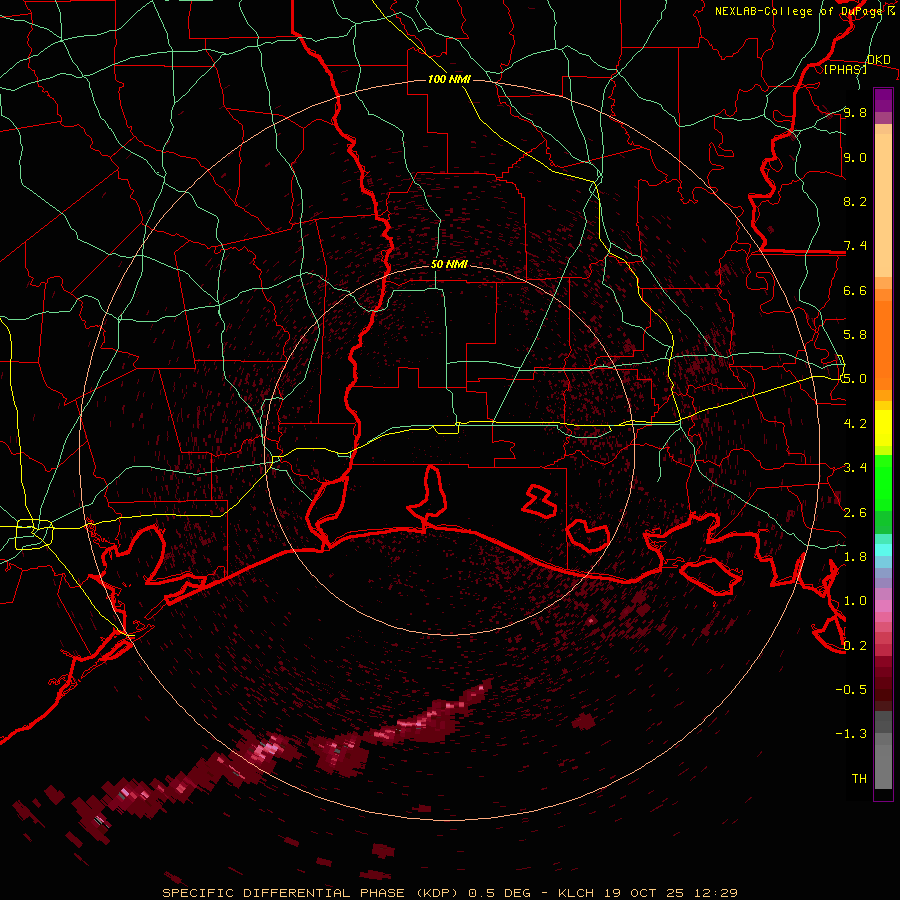Click the "5.0" color scale value
Screen dimensions: 900x900
tap(855, 379)
